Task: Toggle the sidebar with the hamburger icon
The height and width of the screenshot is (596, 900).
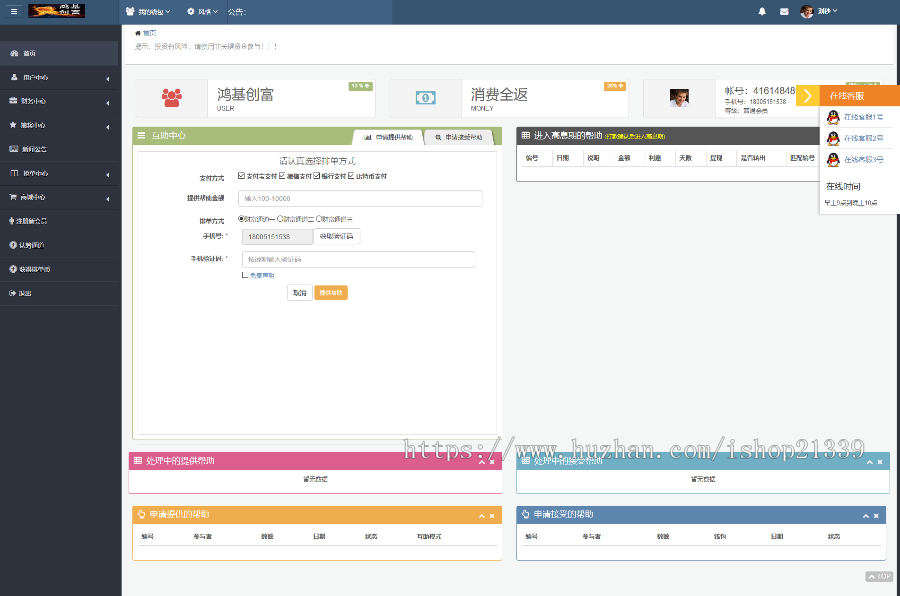Action: click(14, 11)
